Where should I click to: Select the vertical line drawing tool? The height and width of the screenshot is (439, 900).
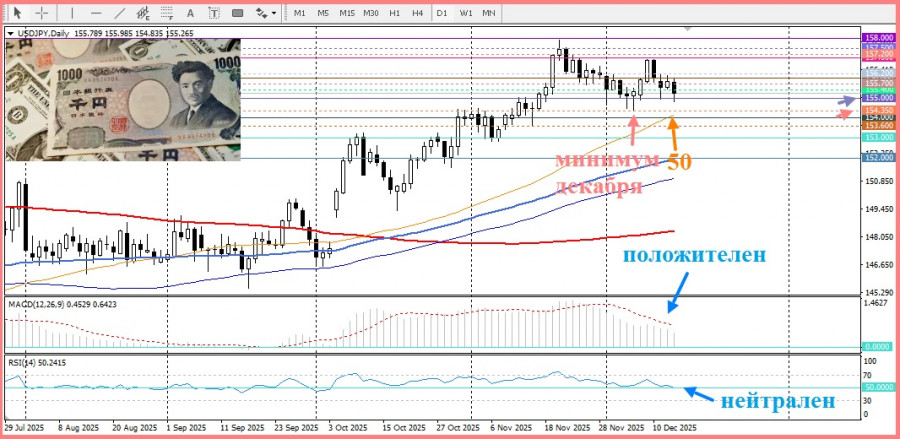[73, 13]
